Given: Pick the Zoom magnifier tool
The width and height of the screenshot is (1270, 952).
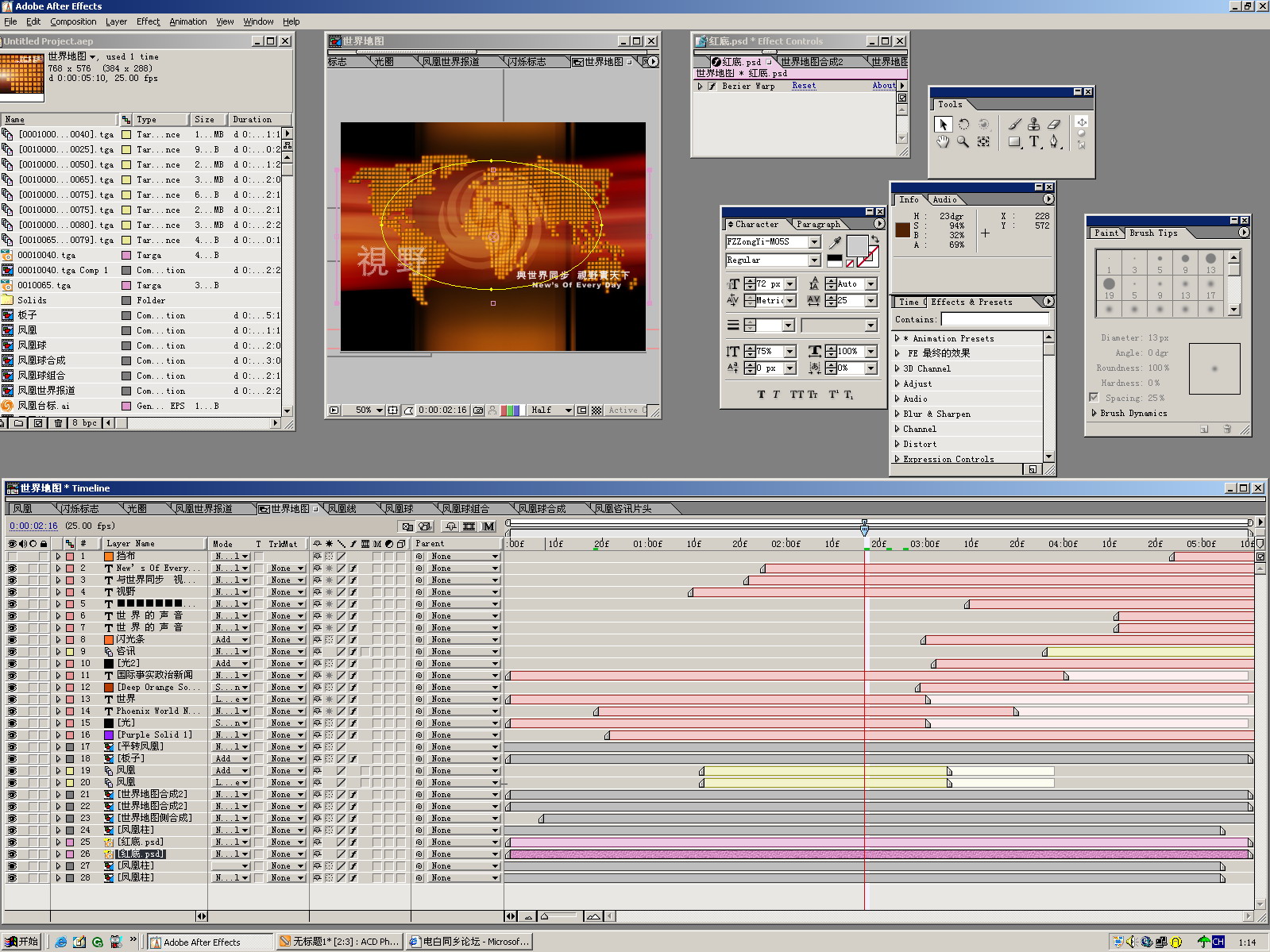Looking at the screenshot, I should (963, 142).
